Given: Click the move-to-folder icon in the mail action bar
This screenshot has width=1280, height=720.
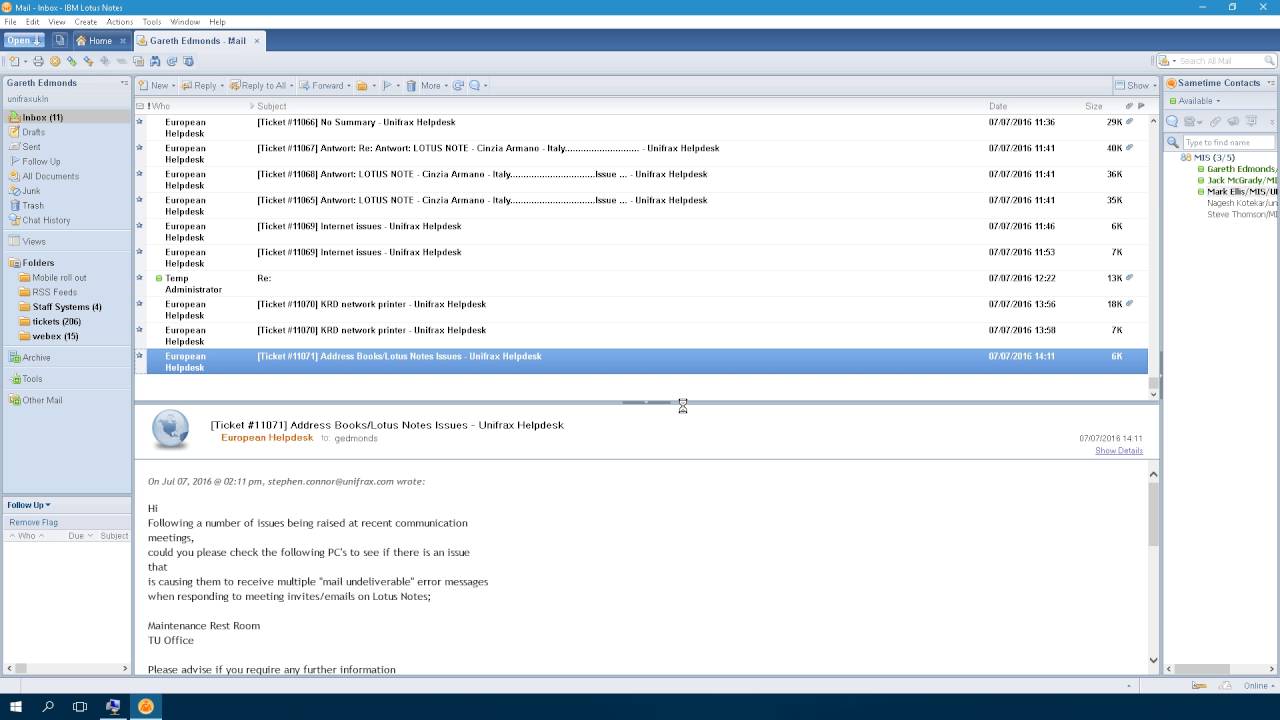Looking at the screenshot, I should tap(362, 86).
